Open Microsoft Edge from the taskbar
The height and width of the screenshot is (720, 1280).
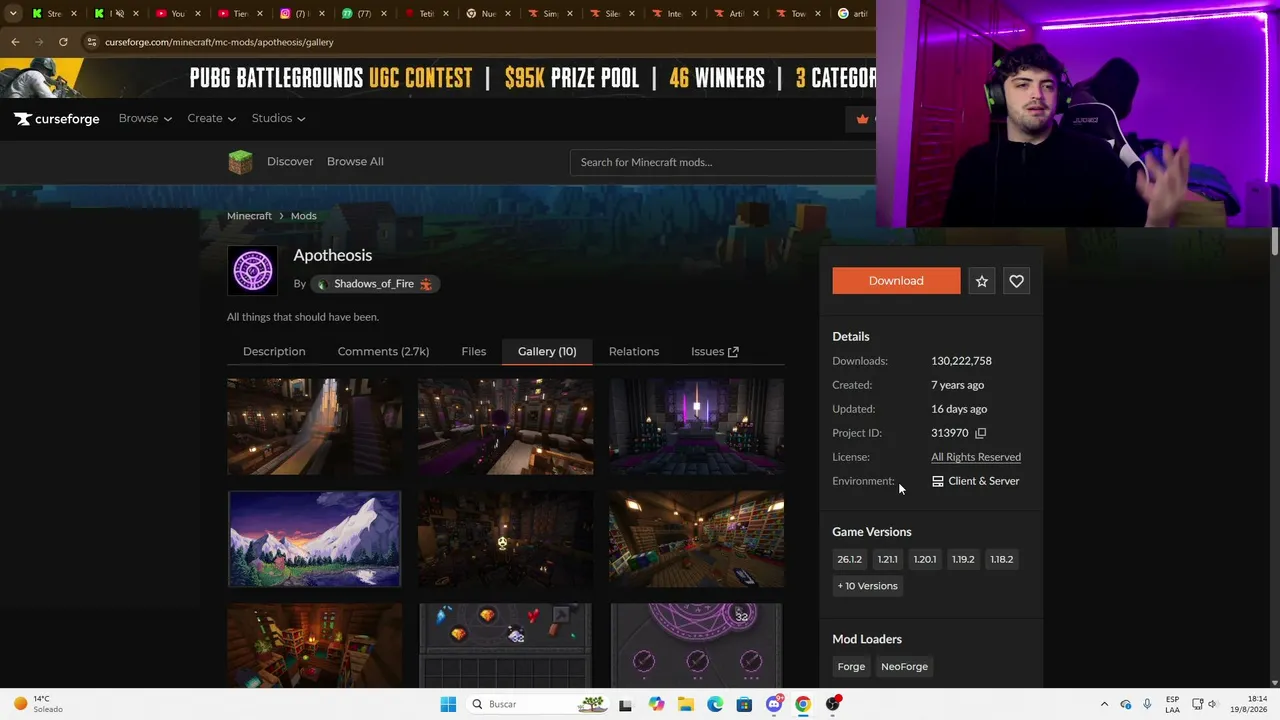coord(715,704)
